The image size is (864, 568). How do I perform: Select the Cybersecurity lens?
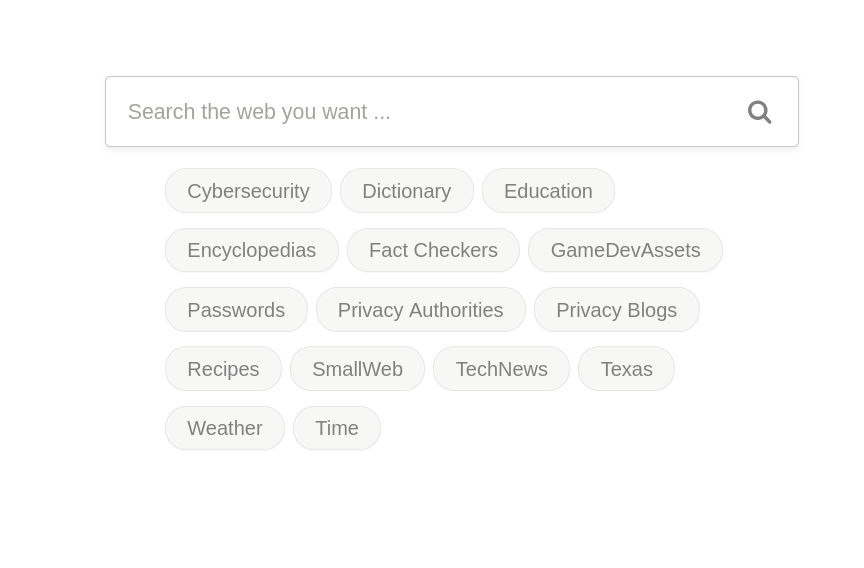click(248, 191)
